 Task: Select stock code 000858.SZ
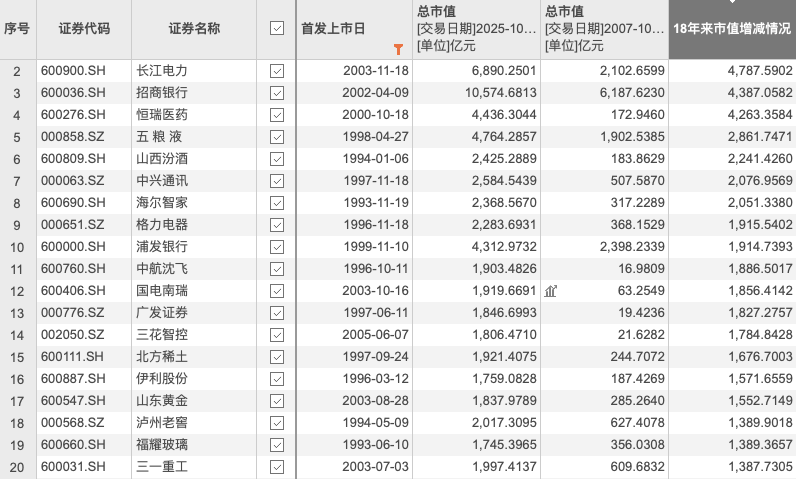pos(73,136)
